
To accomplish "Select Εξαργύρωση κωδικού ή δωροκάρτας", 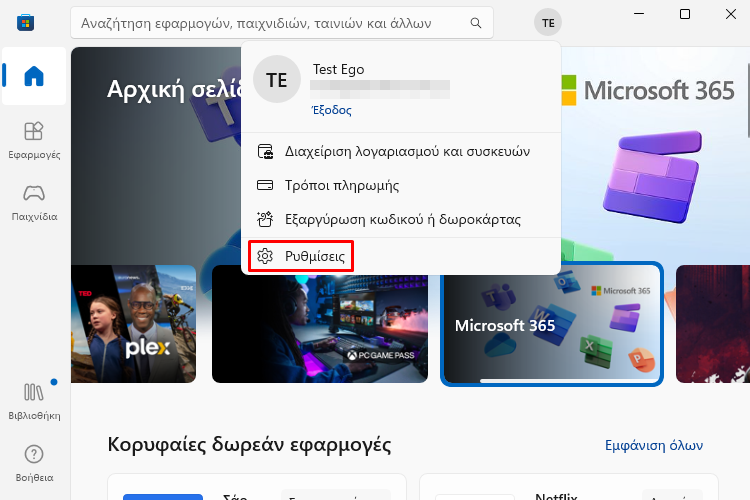I will (x=401, y=219).
